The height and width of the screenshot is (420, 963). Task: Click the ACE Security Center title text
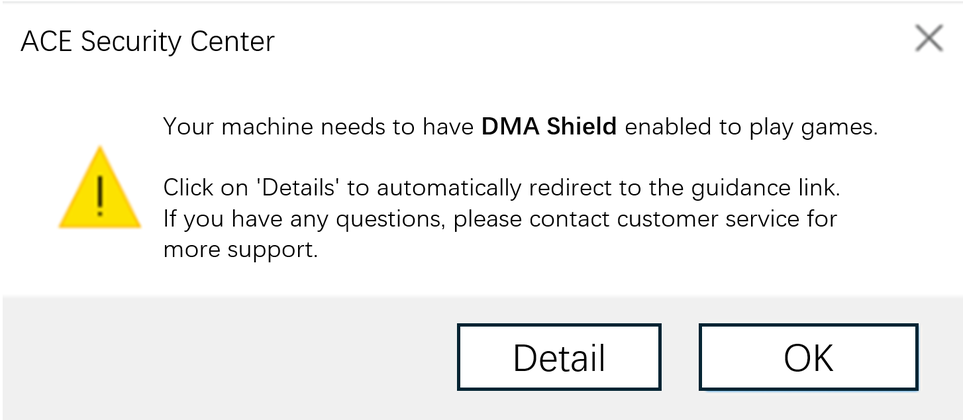tap(147, 42)
